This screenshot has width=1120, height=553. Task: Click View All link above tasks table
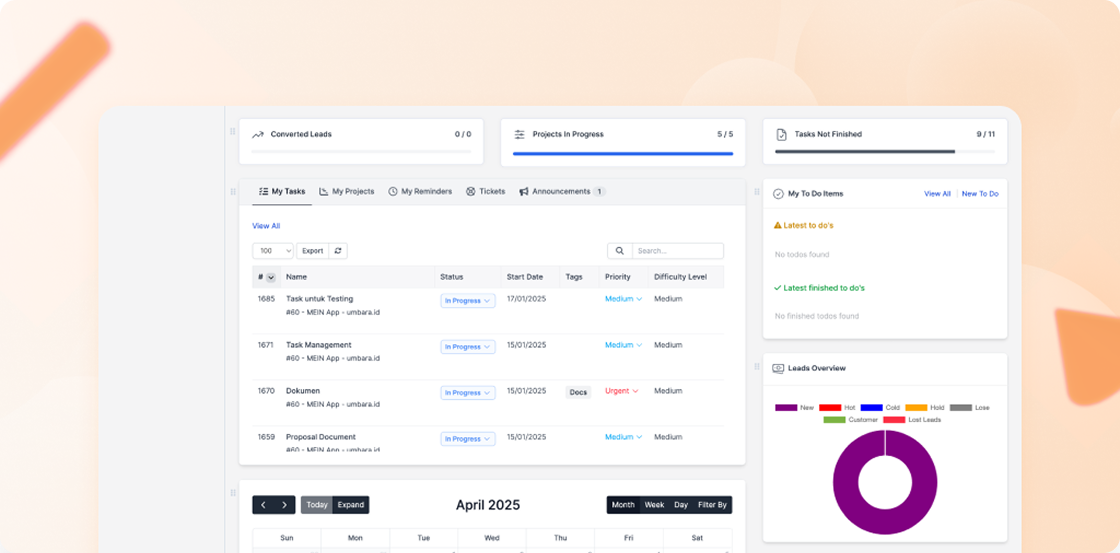pyautogui.click(x=266, y=226)
